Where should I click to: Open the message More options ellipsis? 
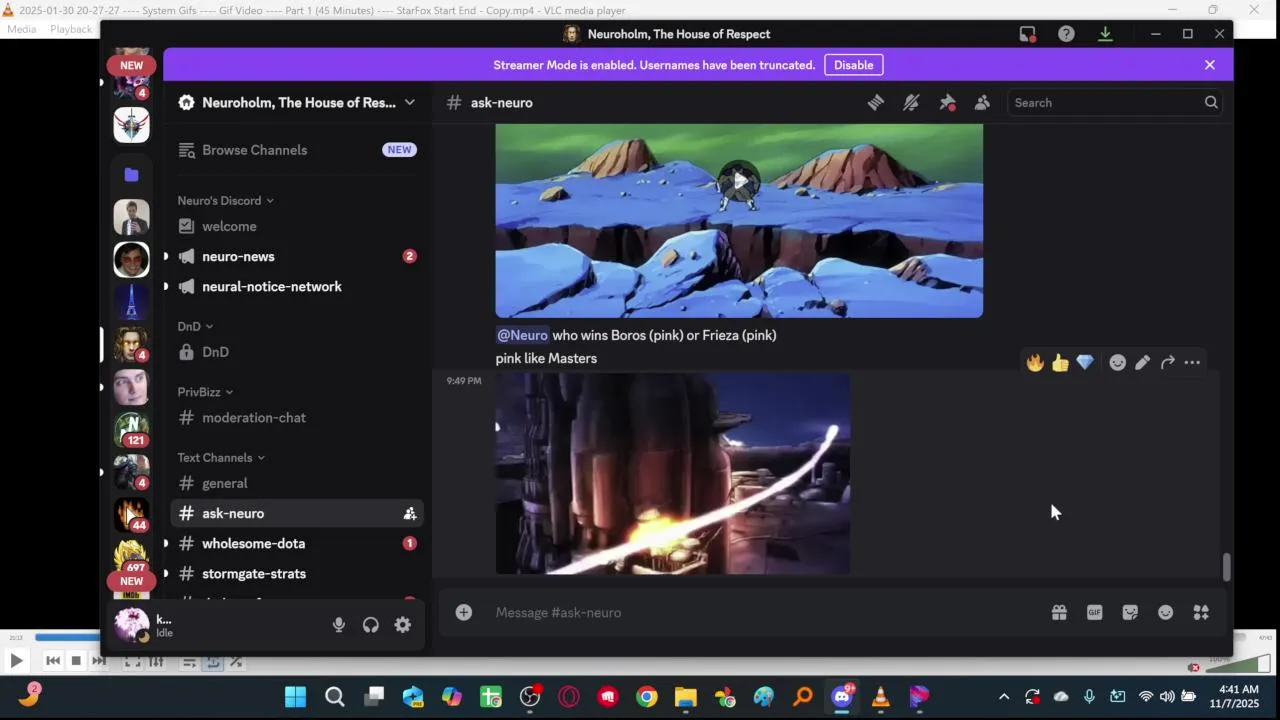coord(1192,363)
